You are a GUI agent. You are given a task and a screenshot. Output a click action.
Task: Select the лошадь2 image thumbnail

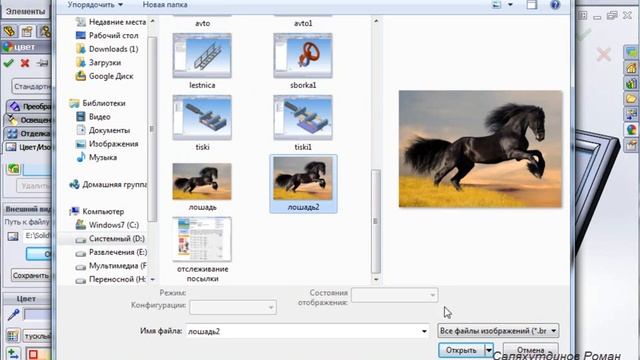tap(303, 184)
